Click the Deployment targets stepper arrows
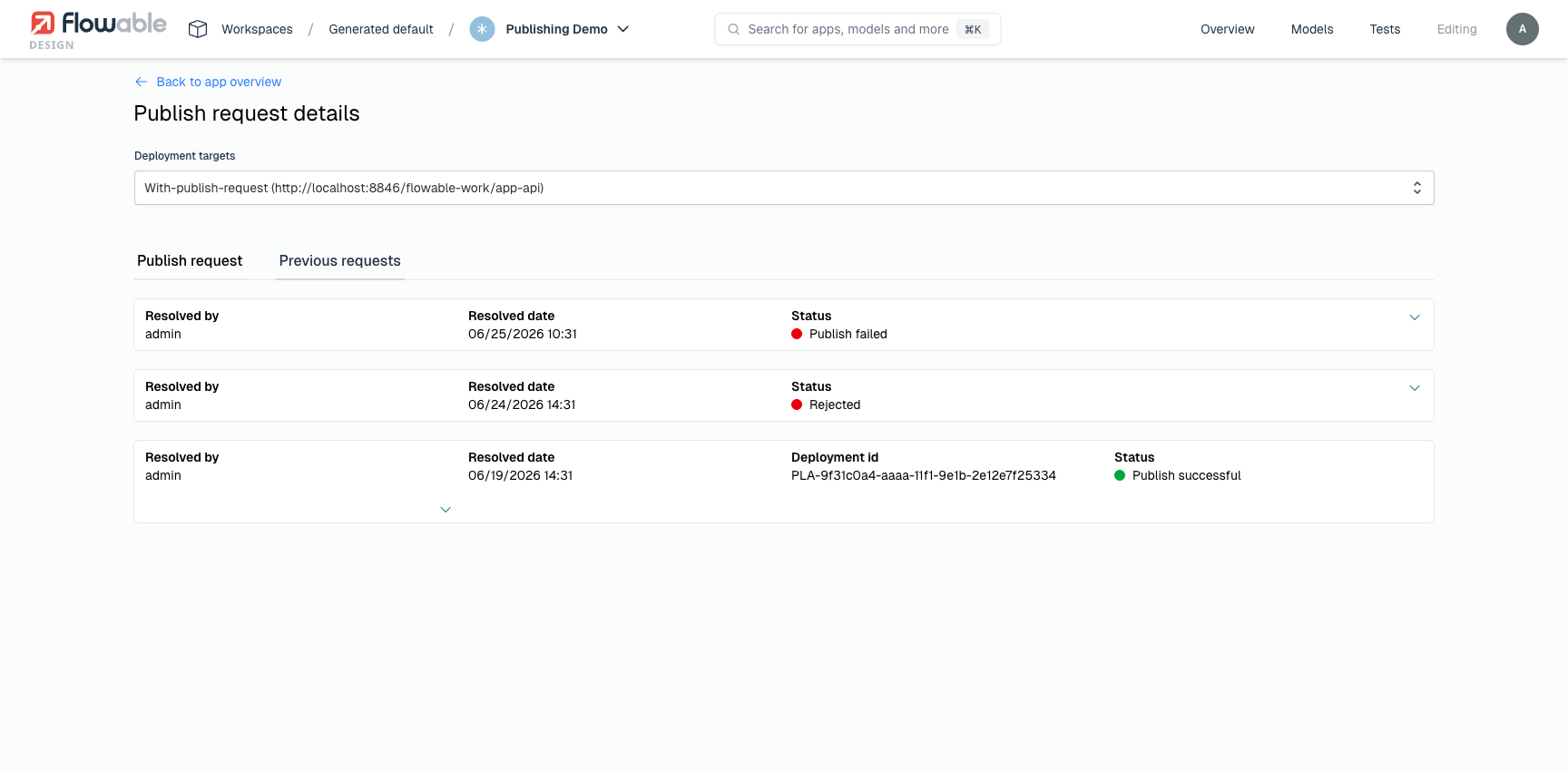The width and height of the screenshot is (1568, 770). (x=1416, y=188)
